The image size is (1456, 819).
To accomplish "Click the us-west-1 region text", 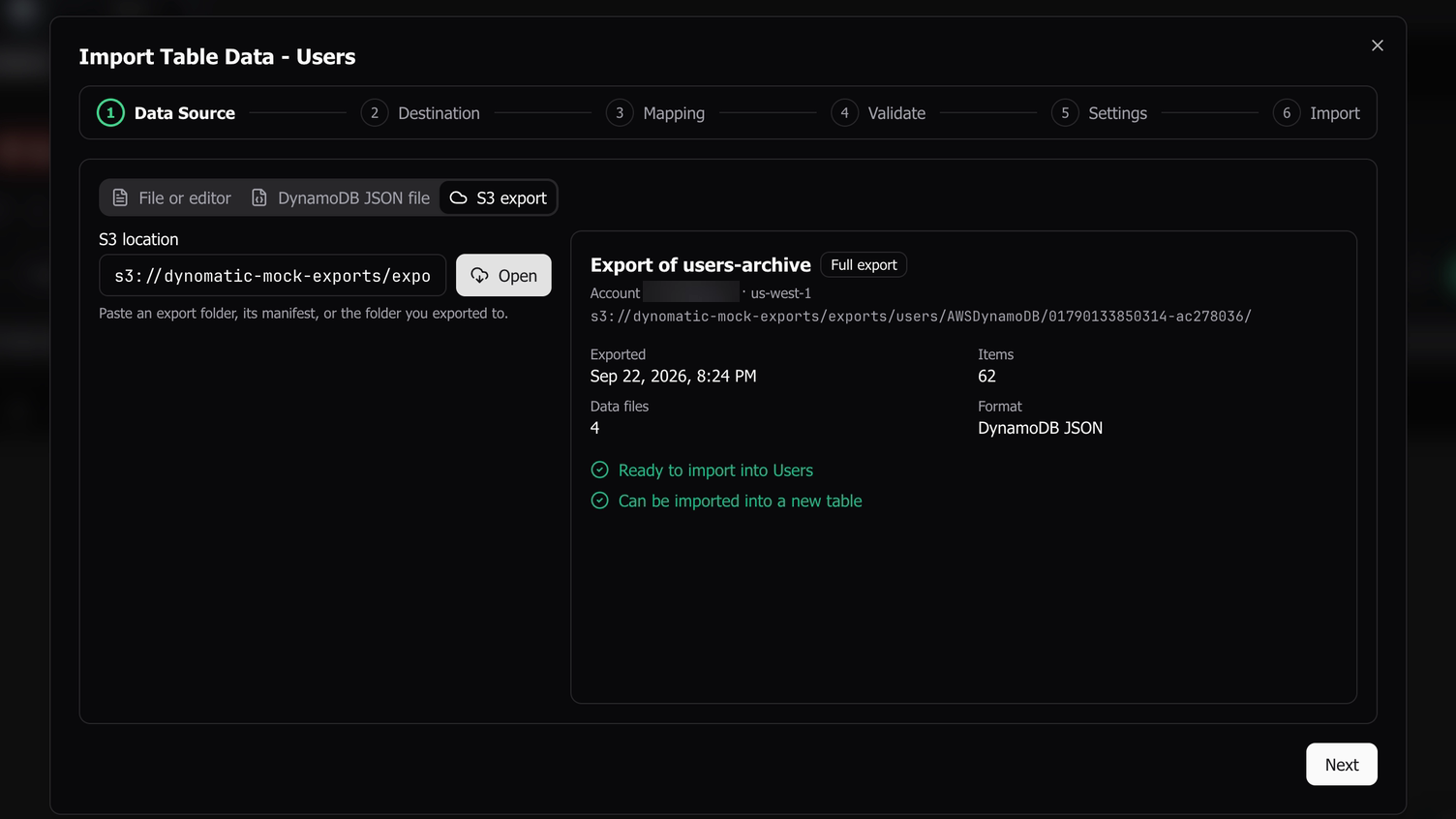I will click(x=781, y=293).
